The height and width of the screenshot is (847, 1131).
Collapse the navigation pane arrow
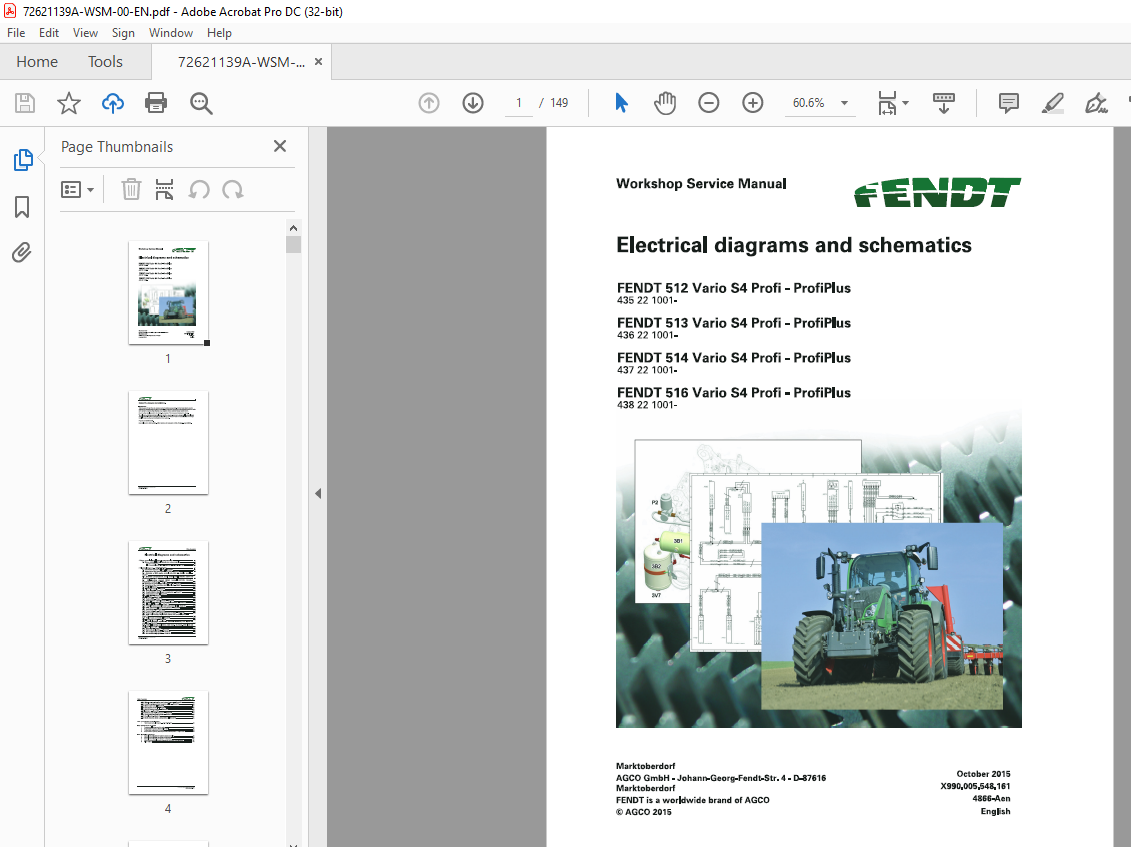click(x=318, y=493)
